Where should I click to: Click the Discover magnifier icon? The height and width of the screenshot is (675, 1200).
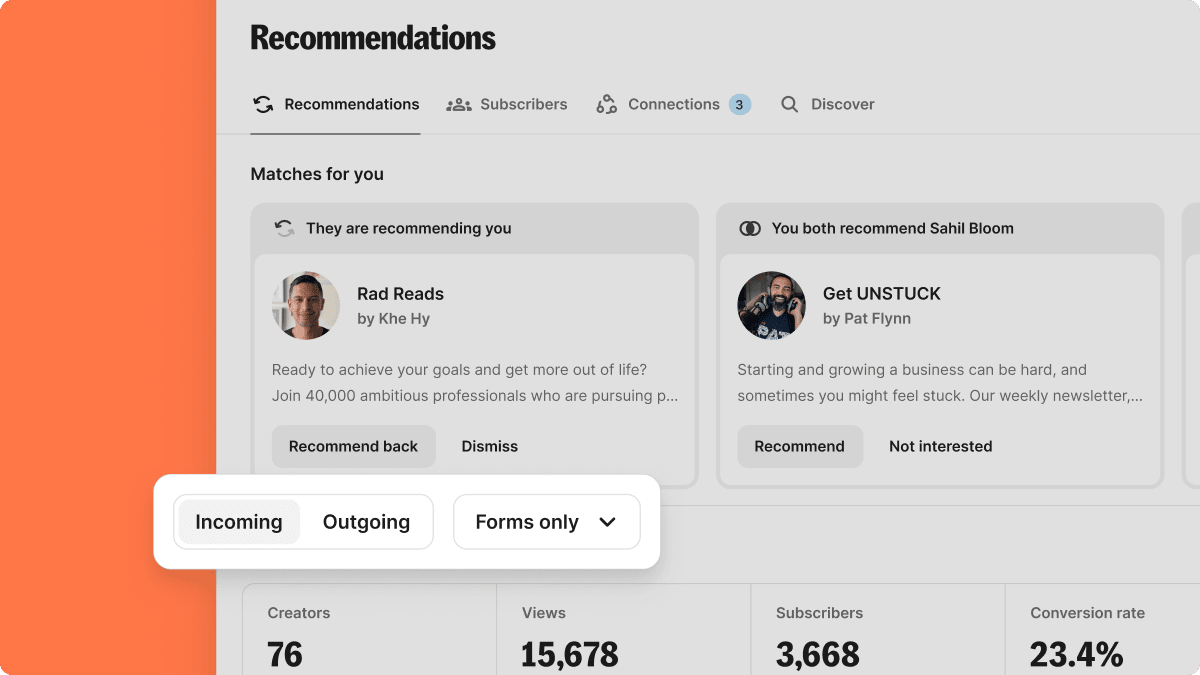pos(790,104)
